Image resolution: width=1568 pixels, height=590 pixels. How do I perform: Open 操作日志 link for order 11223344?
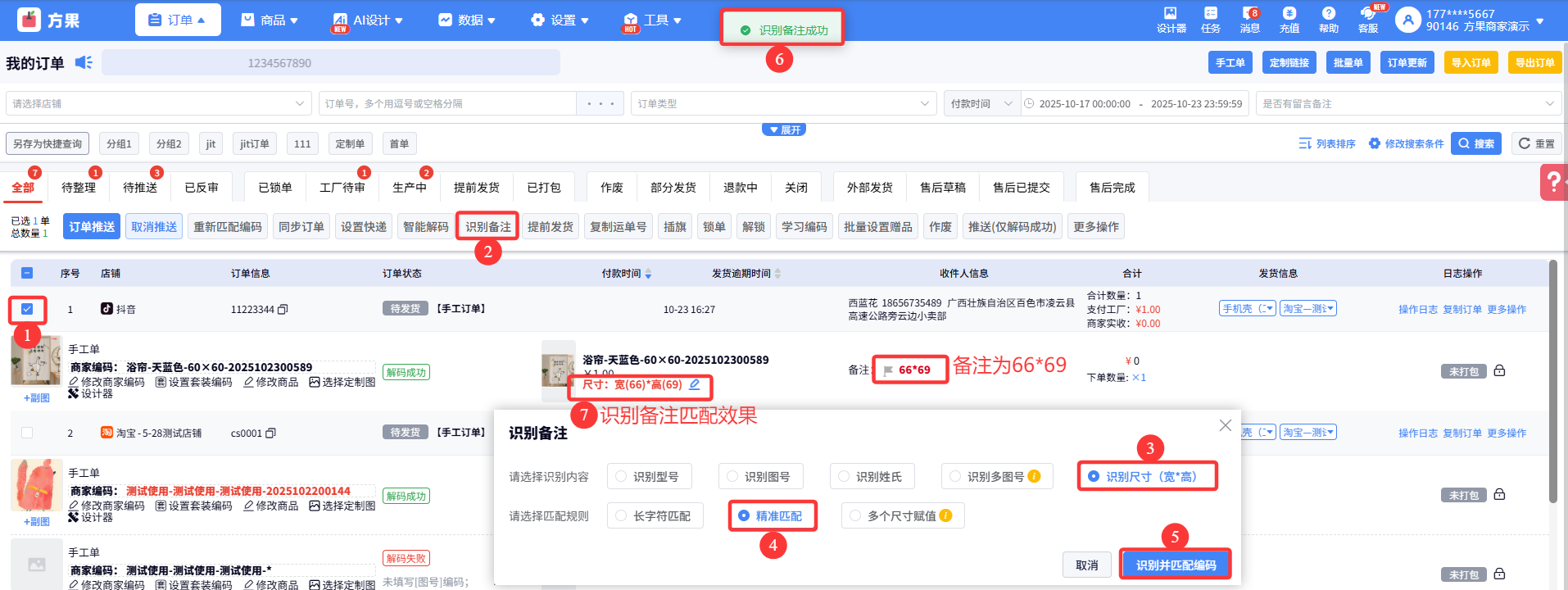[1418, 309]
